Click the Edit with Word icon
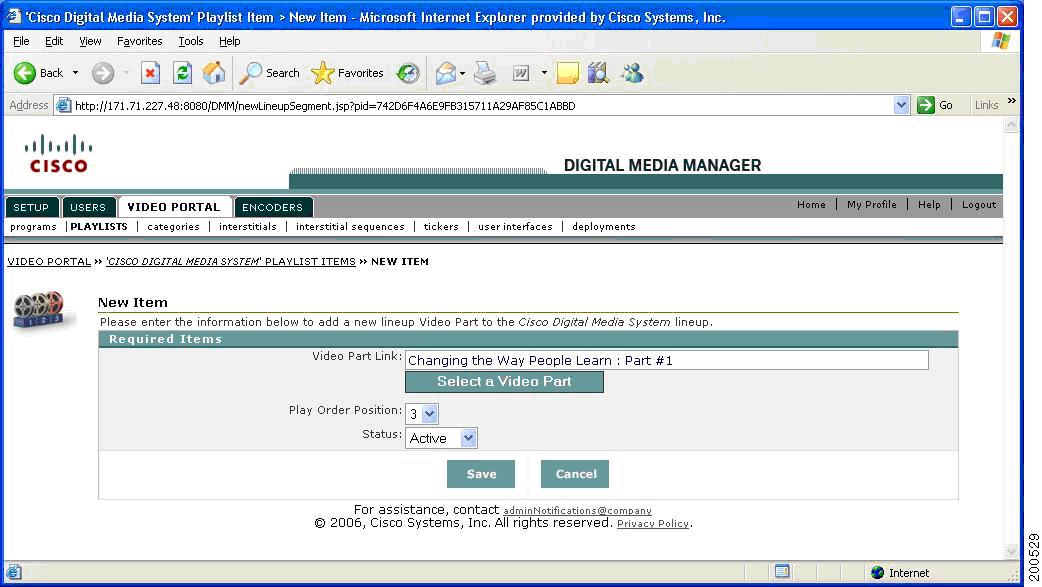The image size is (1042, 587). pyautogui.click(x=519, y=73)
